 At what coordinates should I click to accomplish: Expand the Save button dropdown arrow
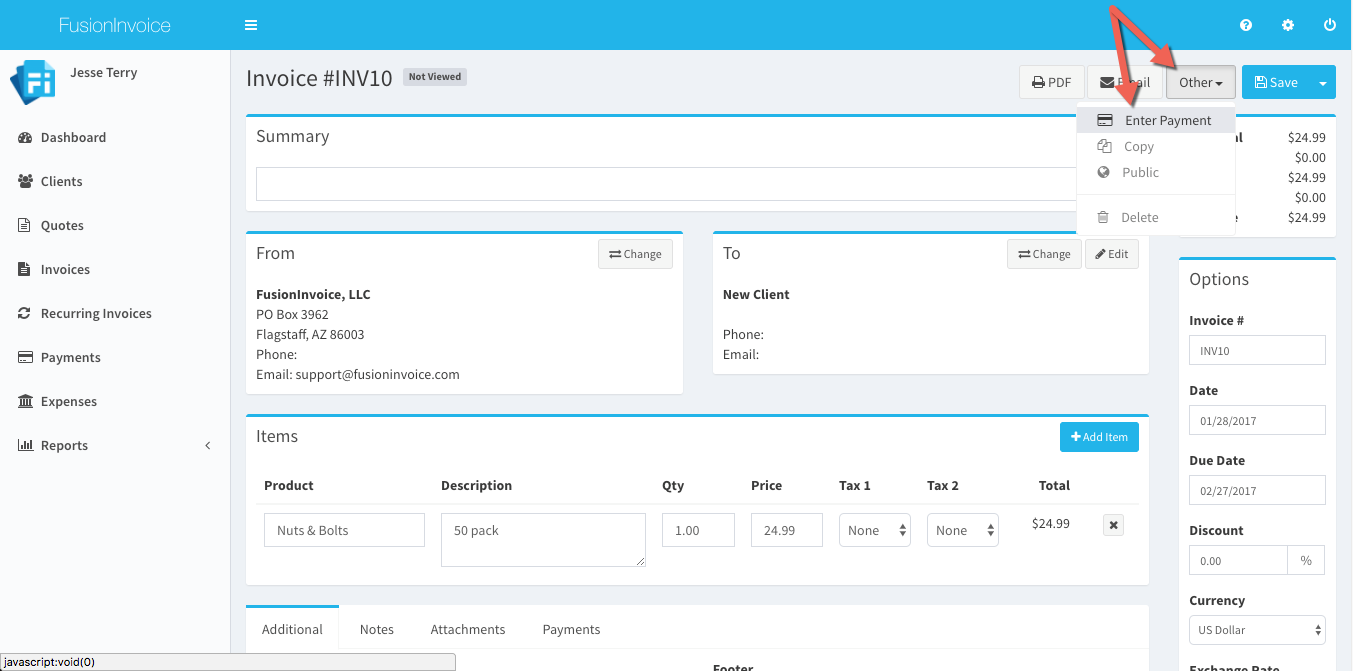pyautogui.click(x=1323, y=83)
